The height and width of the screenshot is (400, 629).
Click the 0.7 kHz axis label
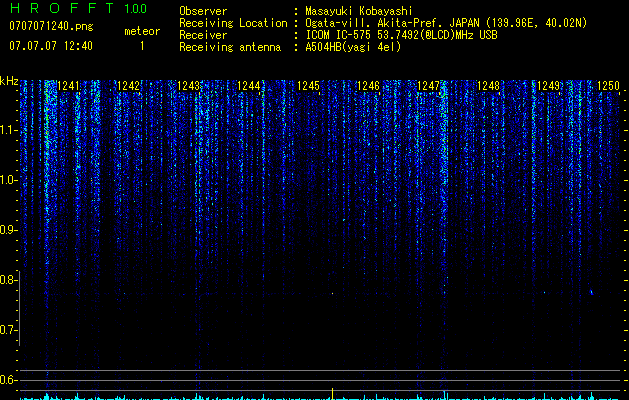(x=7, y=330)
